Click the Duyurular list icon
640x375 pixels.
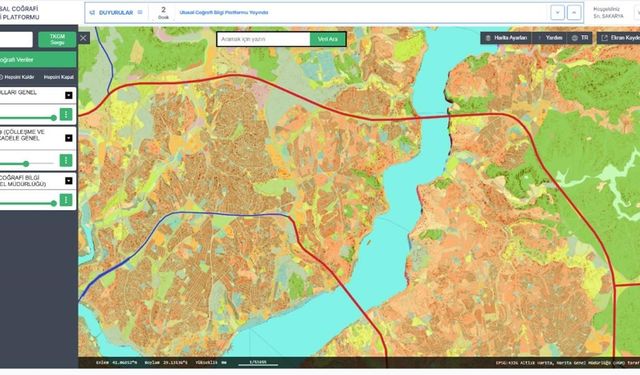pos(140,12)
